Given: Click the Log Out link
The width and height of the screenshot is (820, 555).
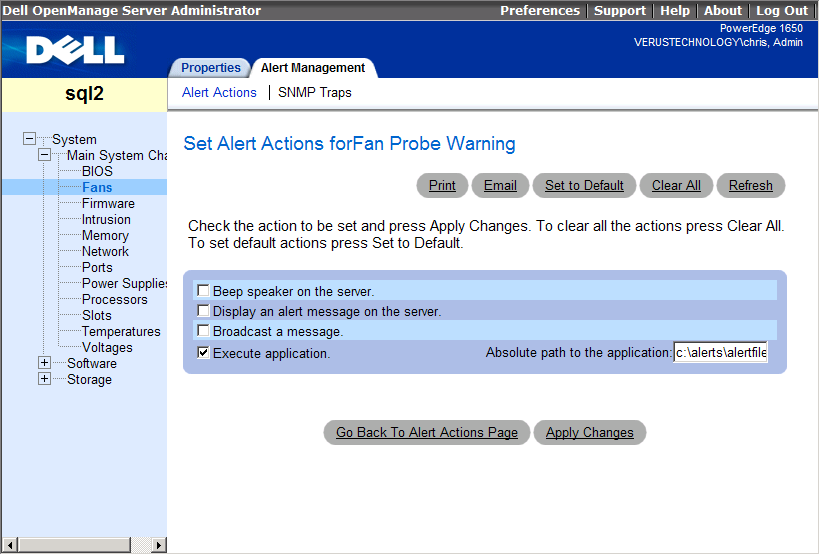Looking at the screenshot, I should coord(781,10).
